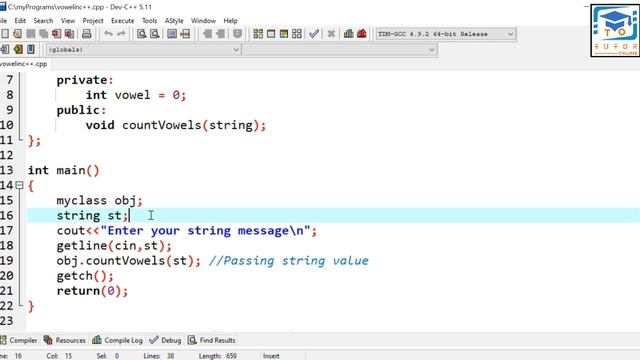The height and width of the screenshot is (360, 640).
Task: Click the blue Goto bookmark icon
Action: [x=31, y=50]
